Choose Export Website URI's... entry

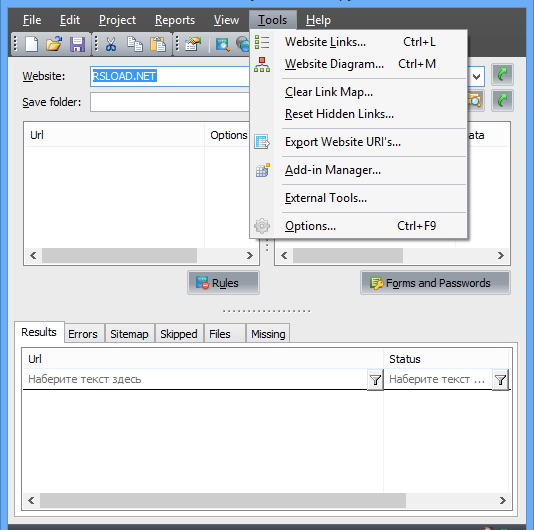click(x=358, y=142)
